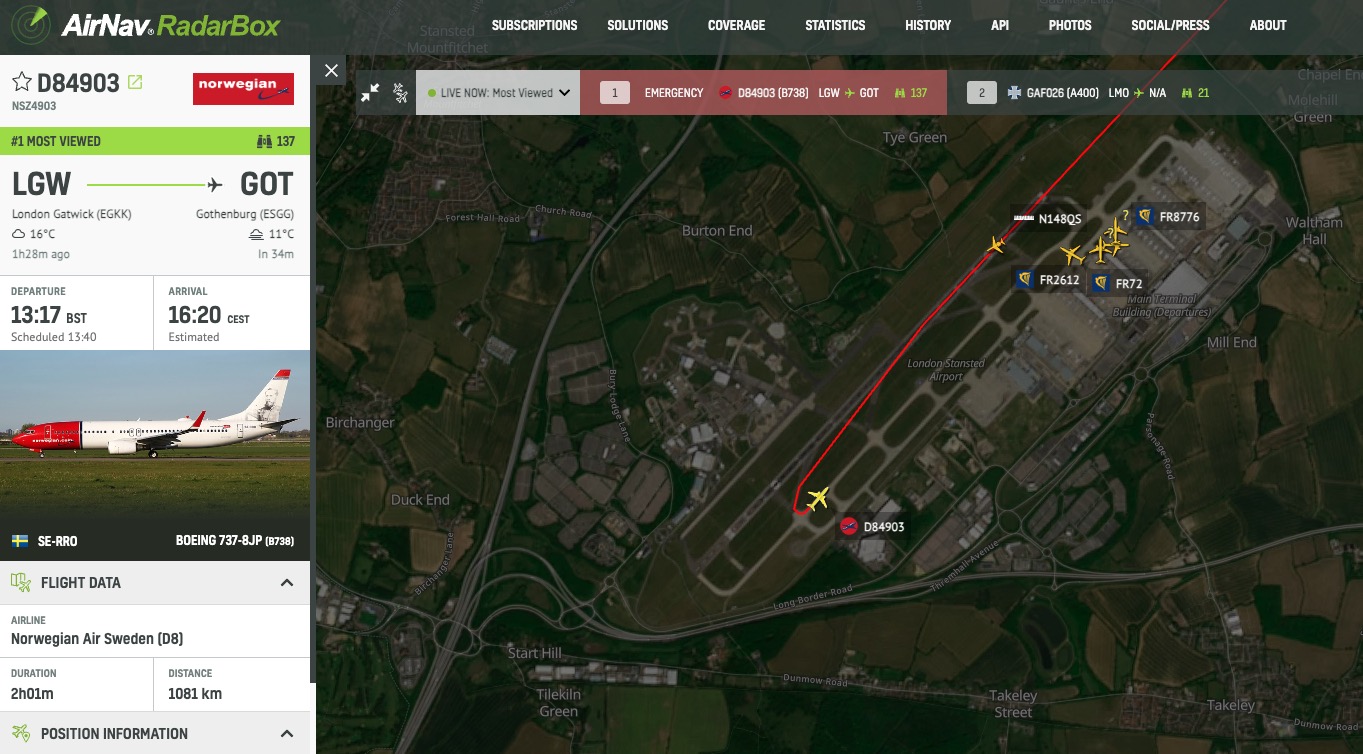
Task: Open the COVERAGE menu
Action: tap(736, 25)
